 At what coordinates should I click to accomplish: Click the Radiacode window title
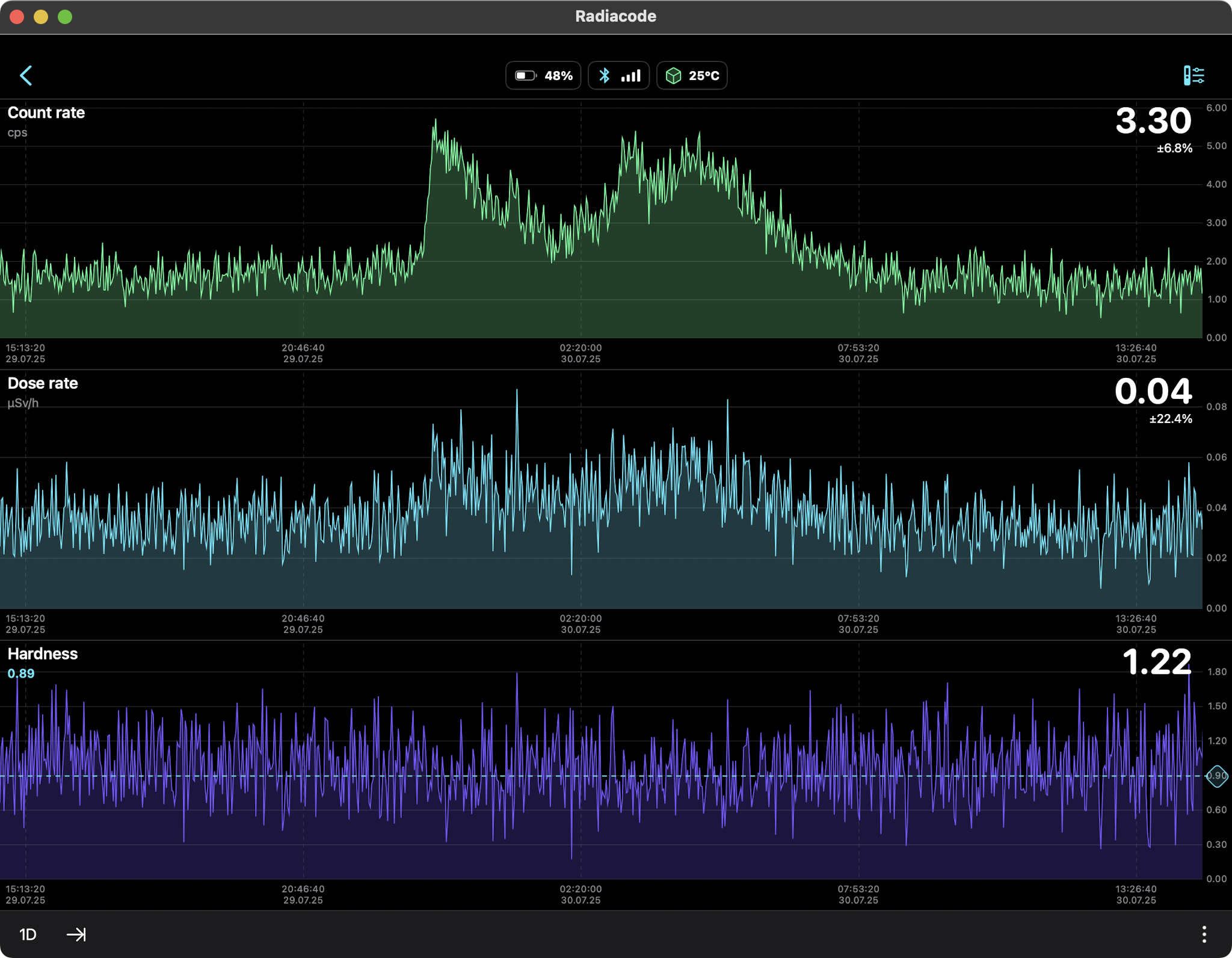point(615,16)
